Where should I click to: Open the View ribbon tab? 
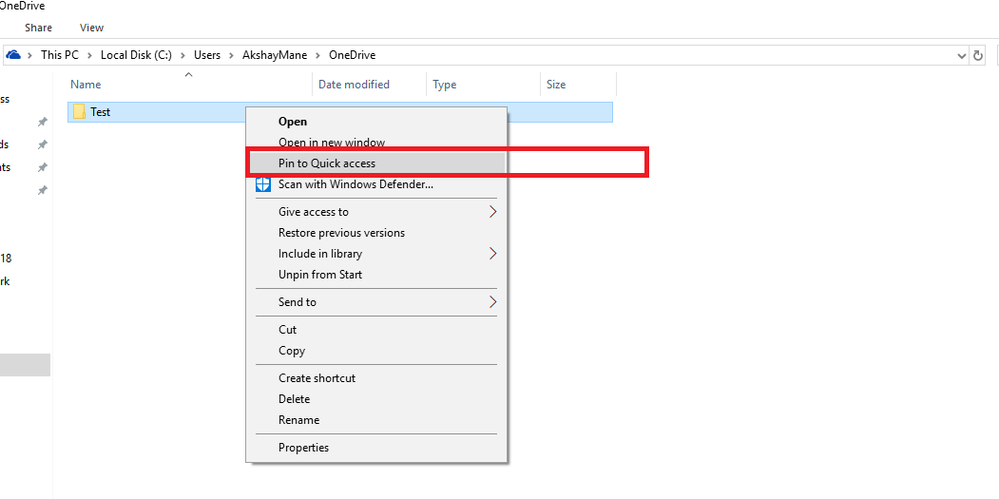[91, 28]
